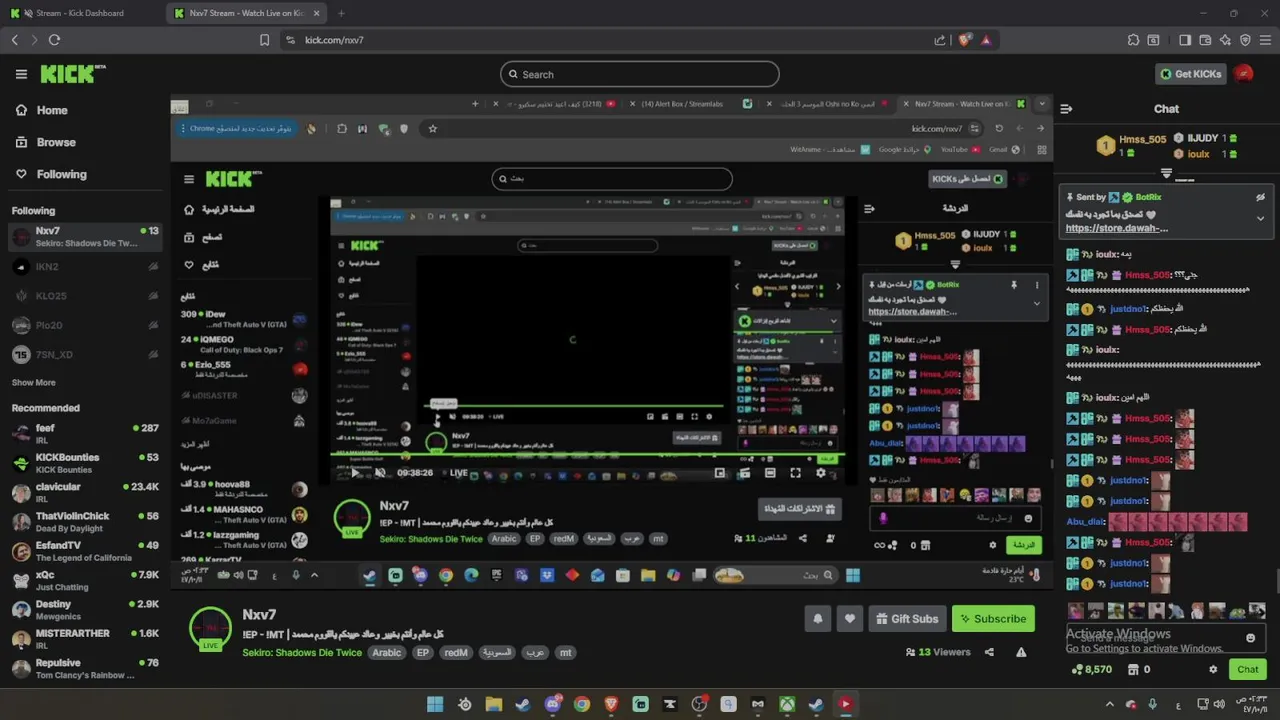Open File Explorer from taskbar
This screenshot has height=720, width=1280.
pos(493,704)
